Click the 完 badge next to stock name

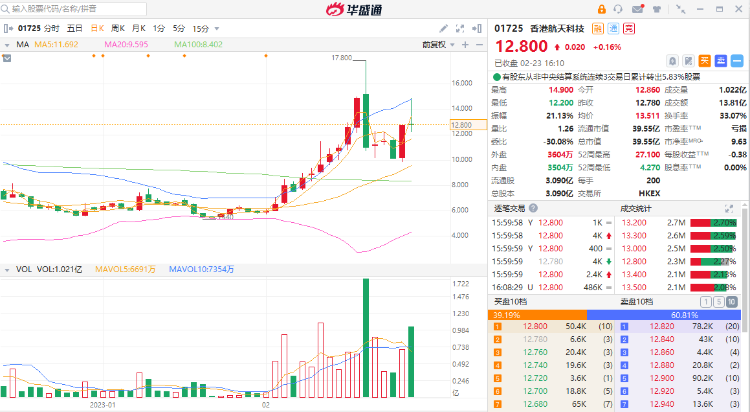pyautogui.click(x=629, y=29)
